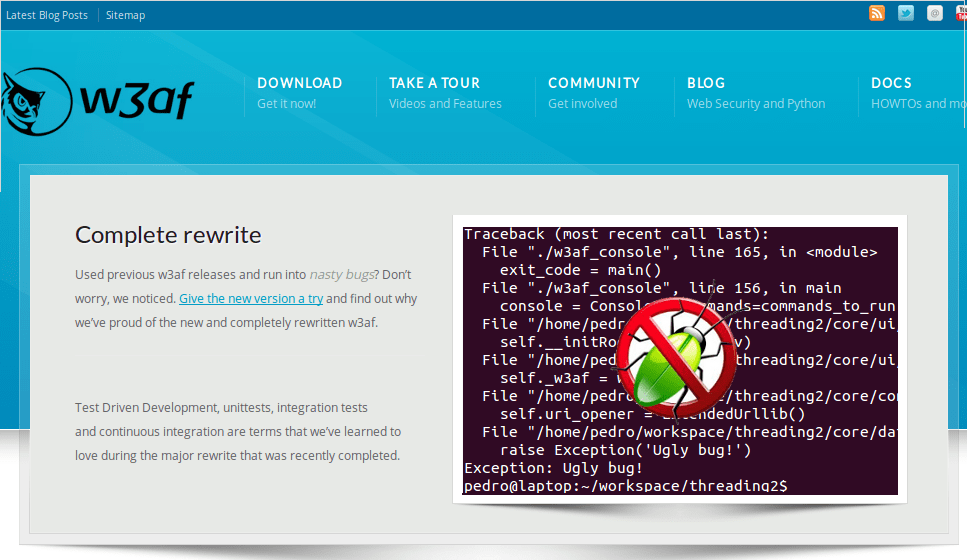Click the 'nasty bugs' italic text
This screenshot has width=967, height=560.
[342, 275]
